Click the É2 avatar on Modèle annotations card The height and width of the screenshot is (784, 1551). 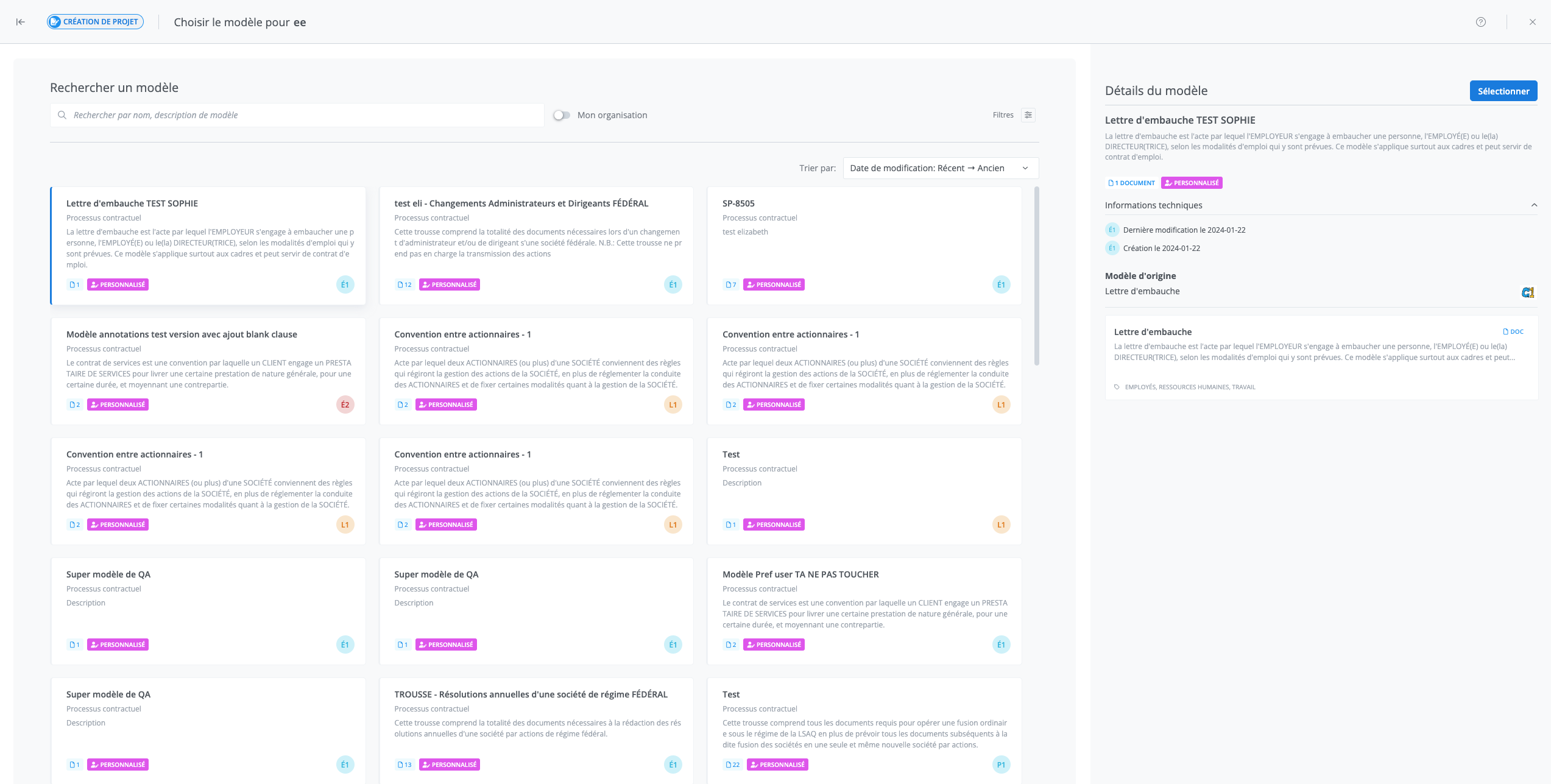point(345,404)
